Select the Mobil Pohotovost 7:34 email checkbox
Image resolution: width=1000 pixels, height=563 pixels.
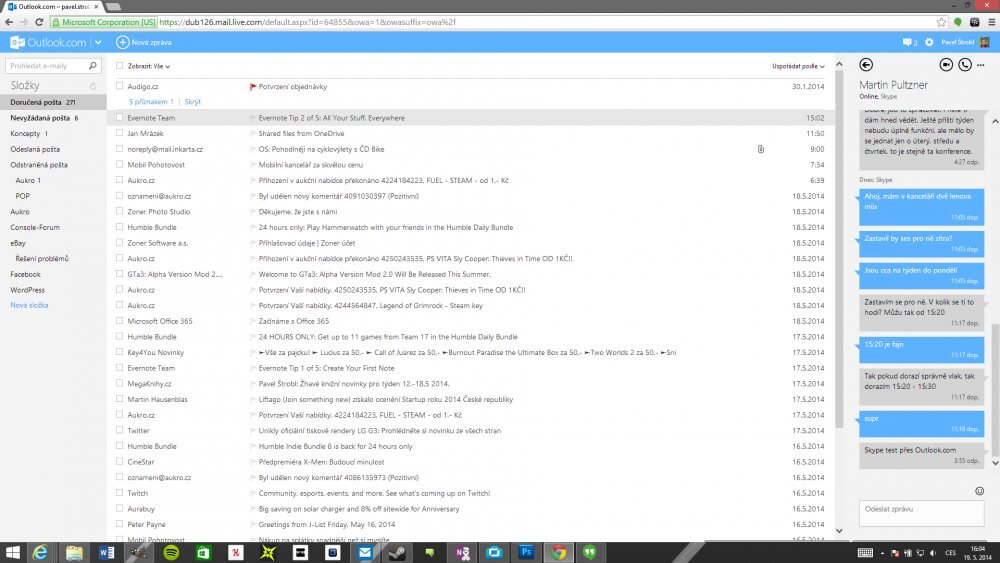119,164
